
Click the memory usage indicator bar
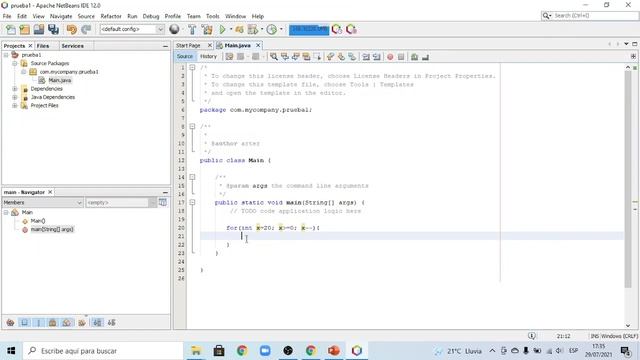[x=309, y=29]
